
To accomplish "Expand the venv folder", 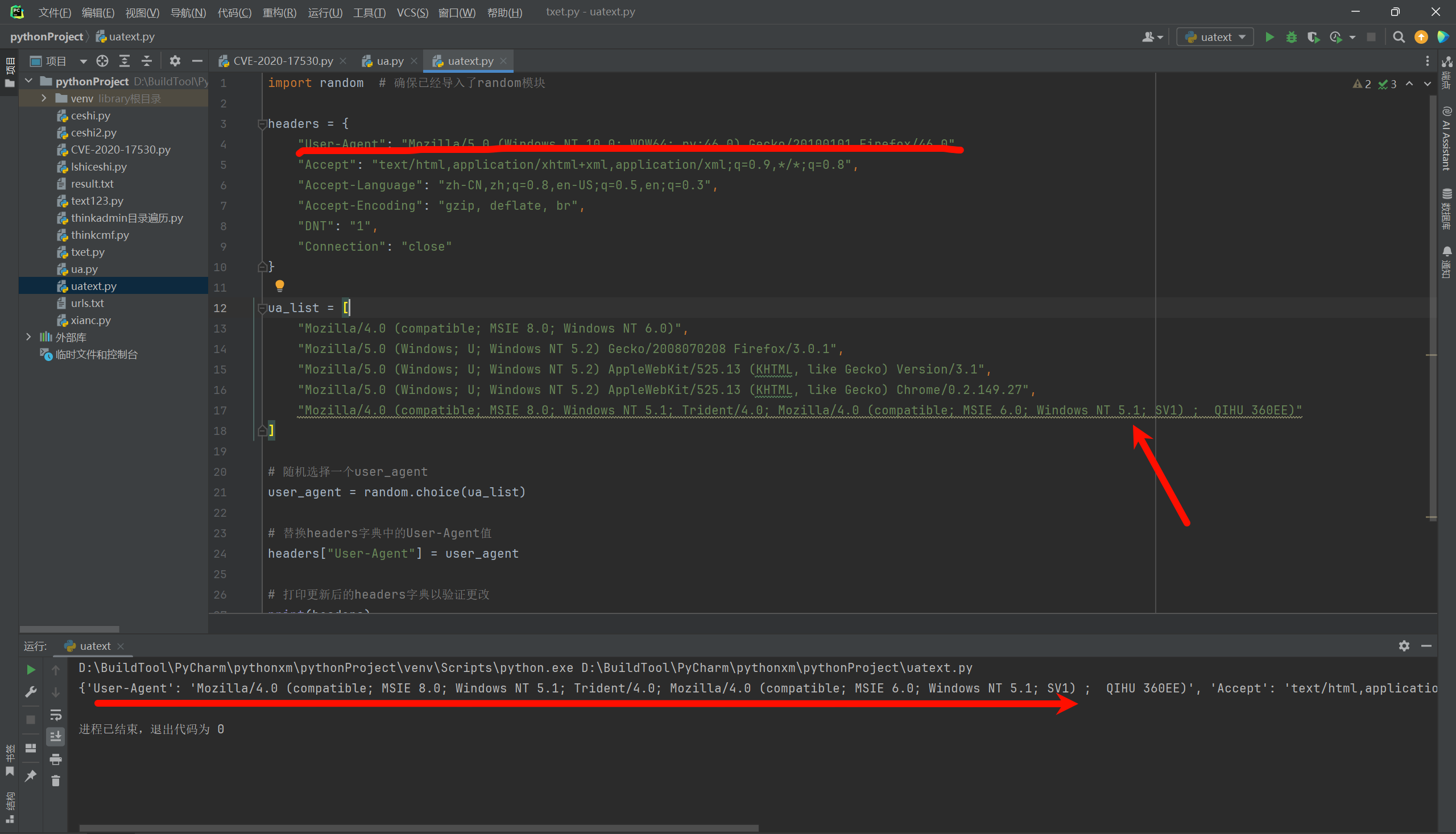I will [44, 98].
